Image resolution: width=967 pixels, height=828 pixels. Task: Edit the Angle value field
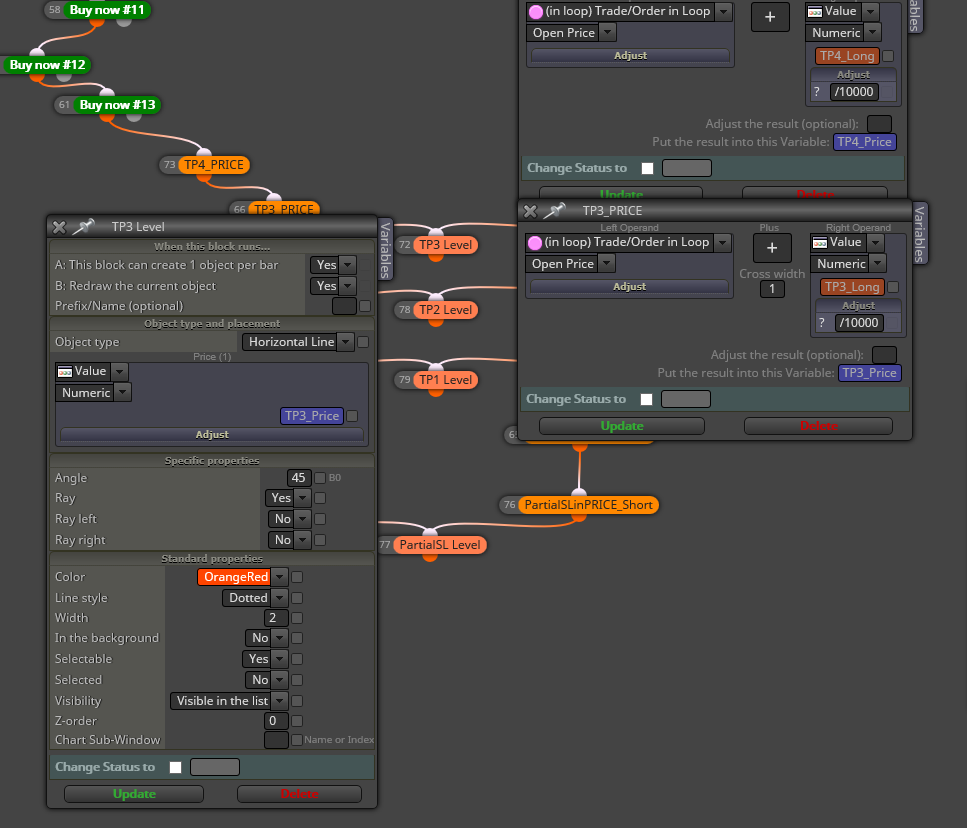(298, 478)
